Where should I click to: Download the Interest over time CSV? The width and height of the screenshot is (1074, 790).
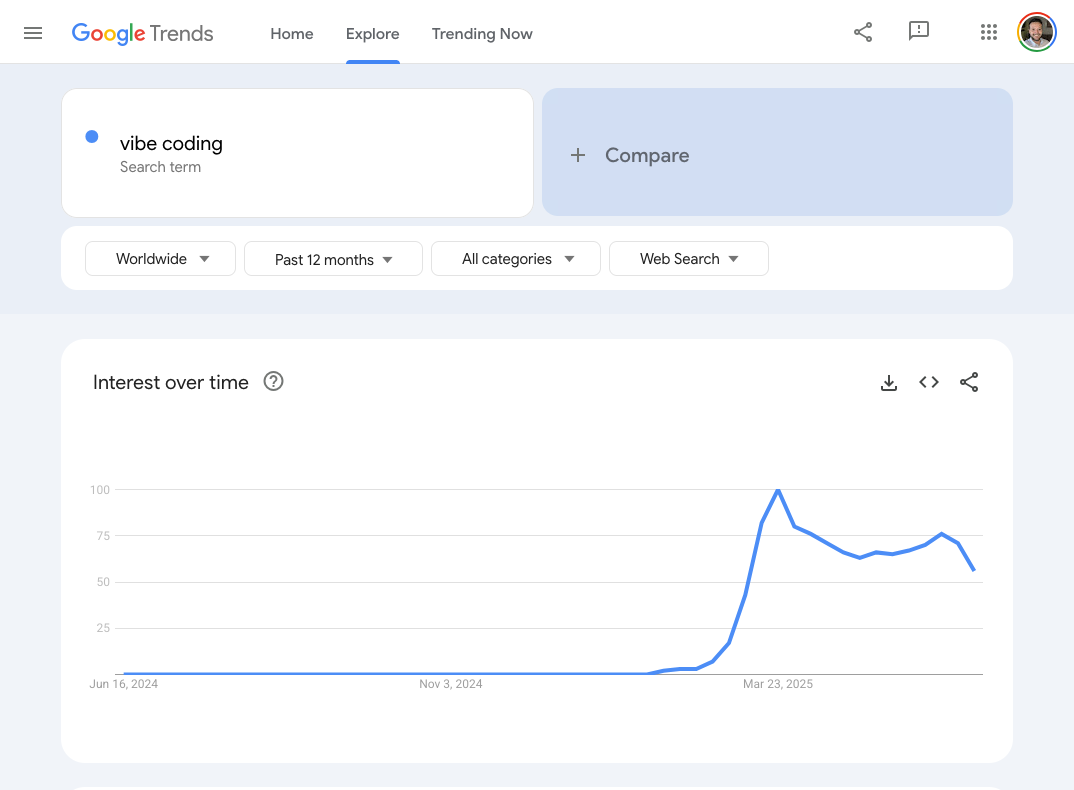tap(889, 382)
